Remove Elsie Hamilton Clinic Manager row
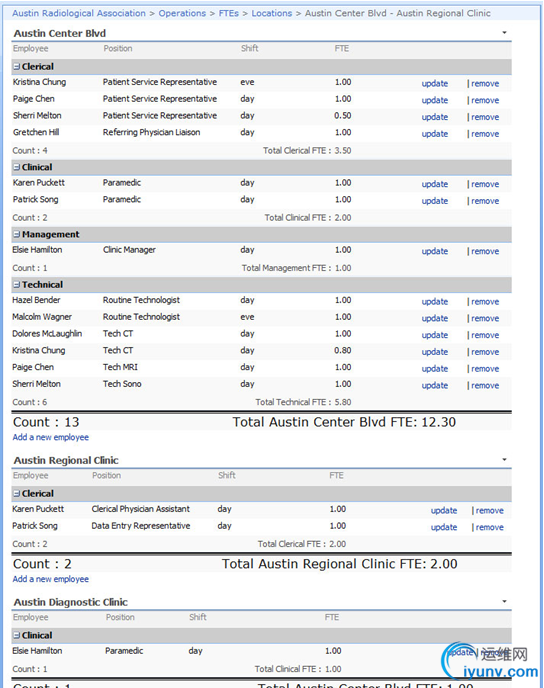The image size is (544, 688). pos(485,251)
